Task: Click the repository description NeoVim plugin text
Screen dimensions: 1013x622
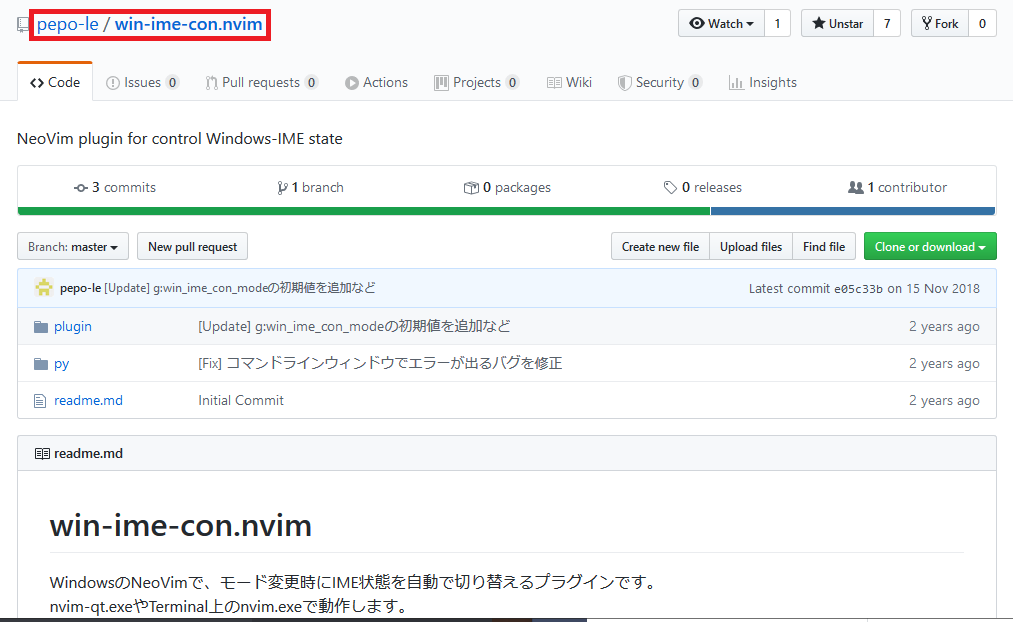Action: click(x=180, y=139)
